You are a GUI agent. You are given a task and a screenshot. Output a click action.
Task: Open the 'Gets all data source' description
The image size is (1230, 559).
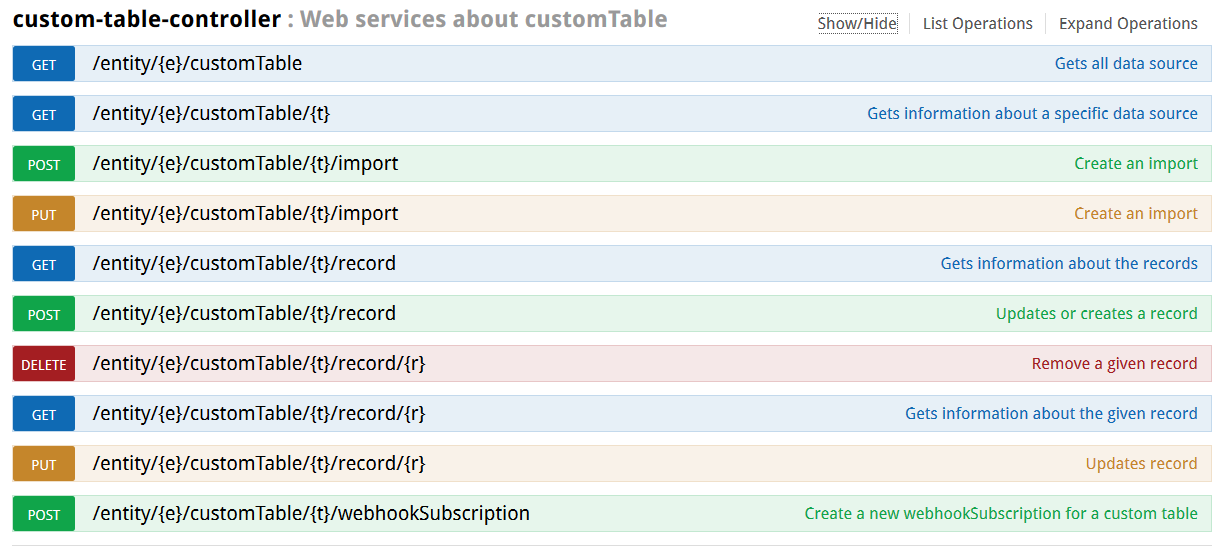(x=1125, y=64)
